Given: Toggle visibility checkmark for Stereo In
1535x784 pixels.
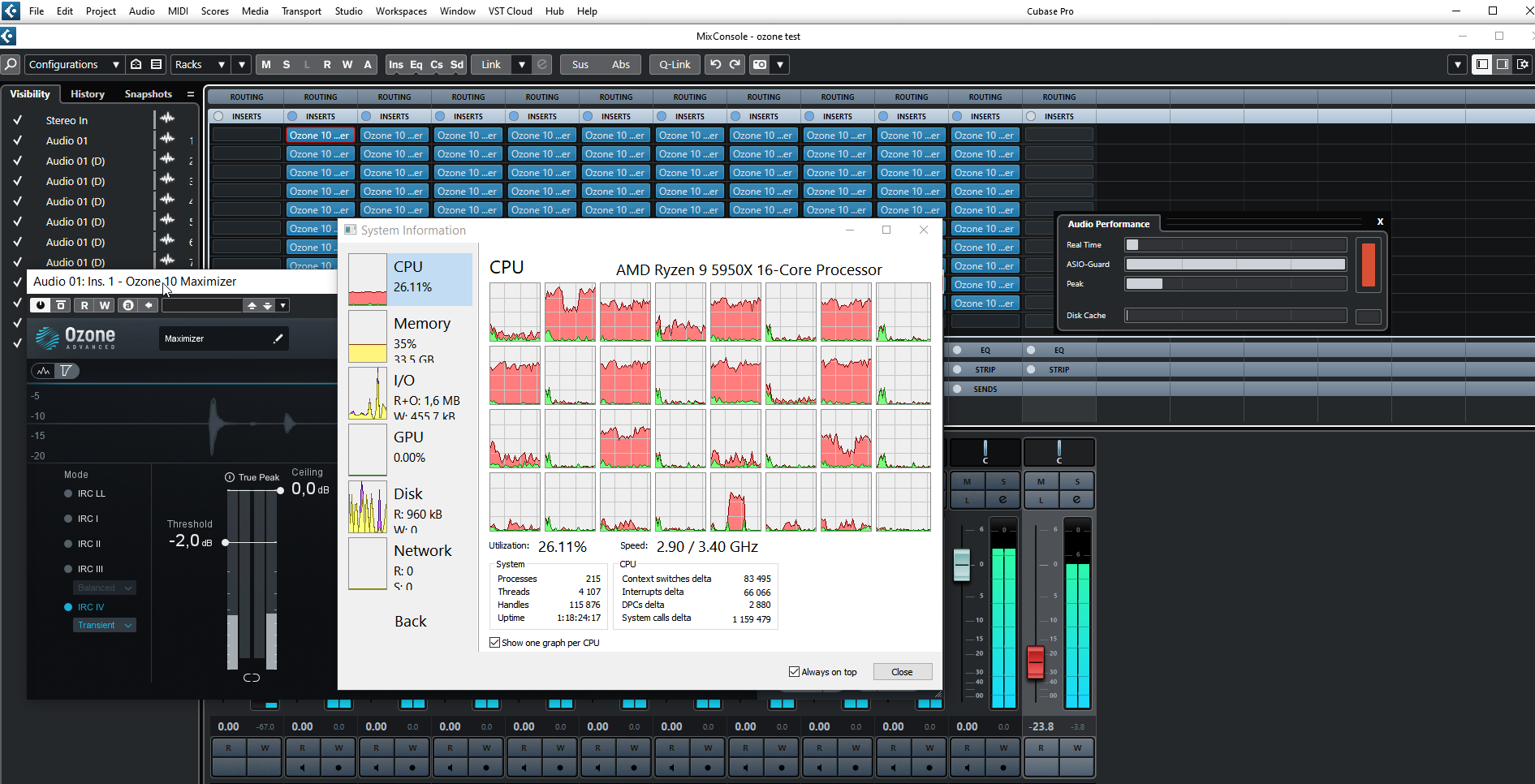Looking at the screenshot, I should point(17,119).
